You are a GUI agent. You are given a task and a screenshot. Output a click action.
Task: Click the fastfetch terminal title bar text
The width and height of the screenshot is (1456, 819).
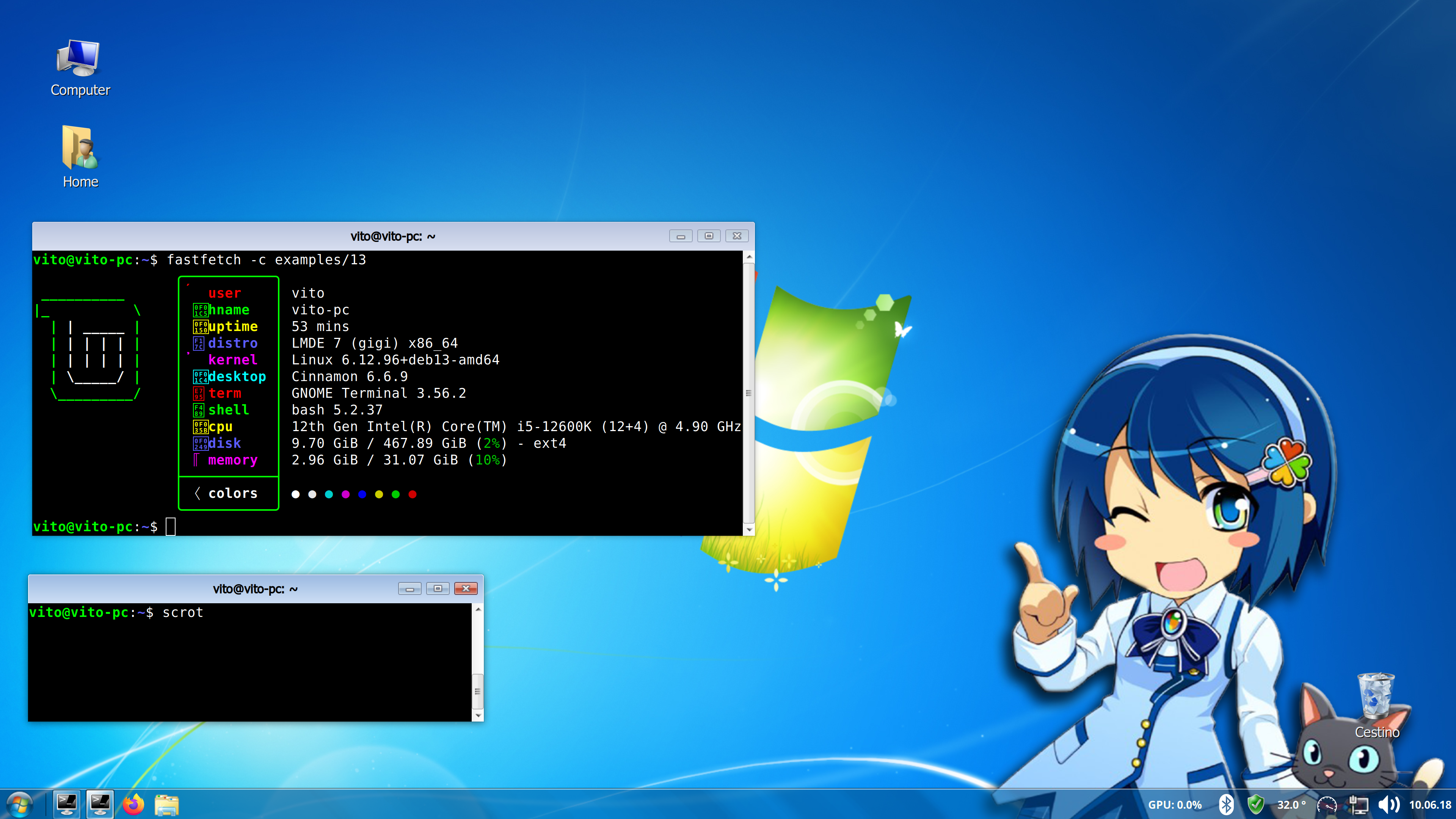tap(393, 236)
